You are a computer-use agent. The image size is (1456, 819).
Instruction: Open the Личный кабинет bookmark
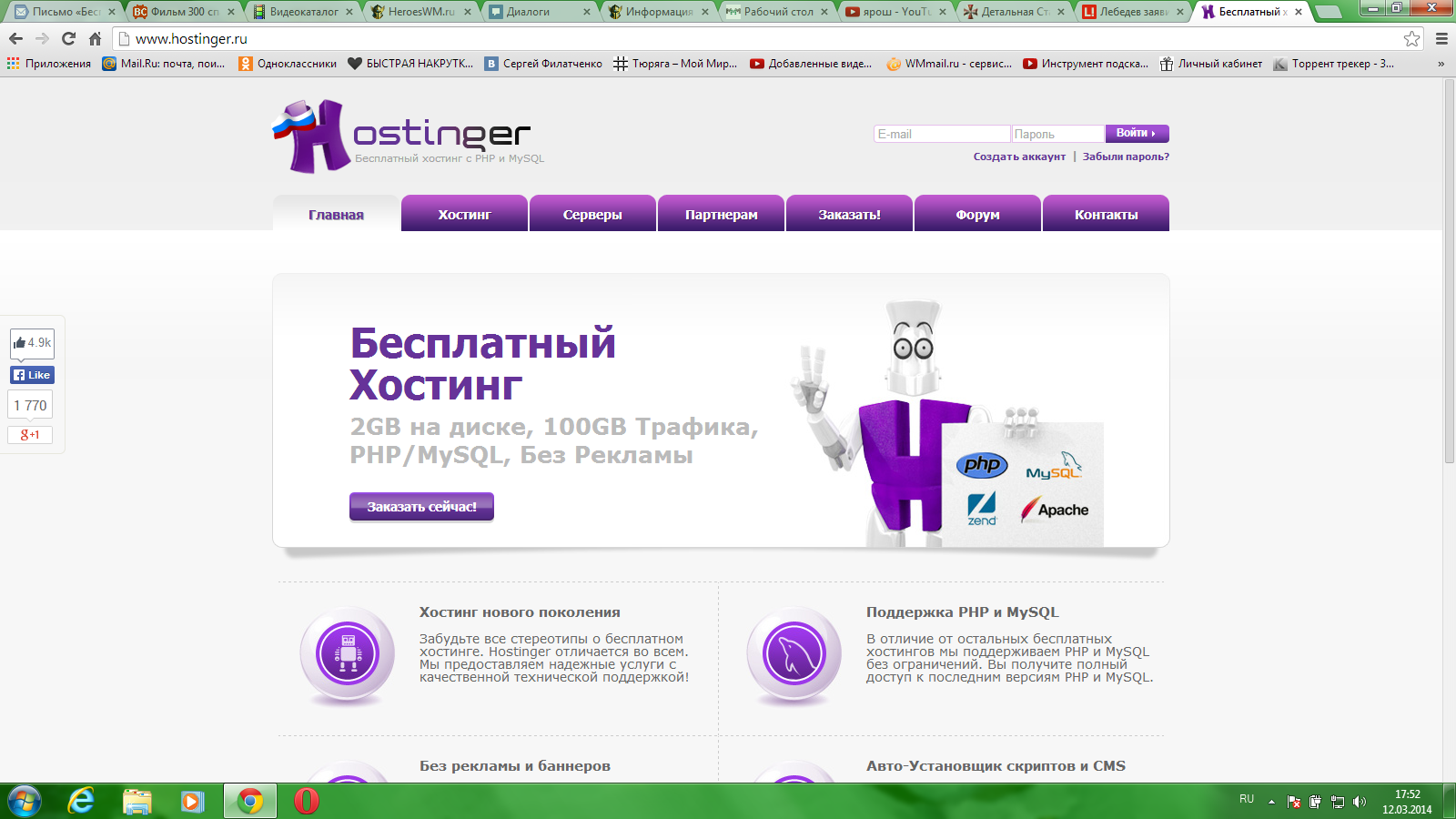coord(1211,64)
